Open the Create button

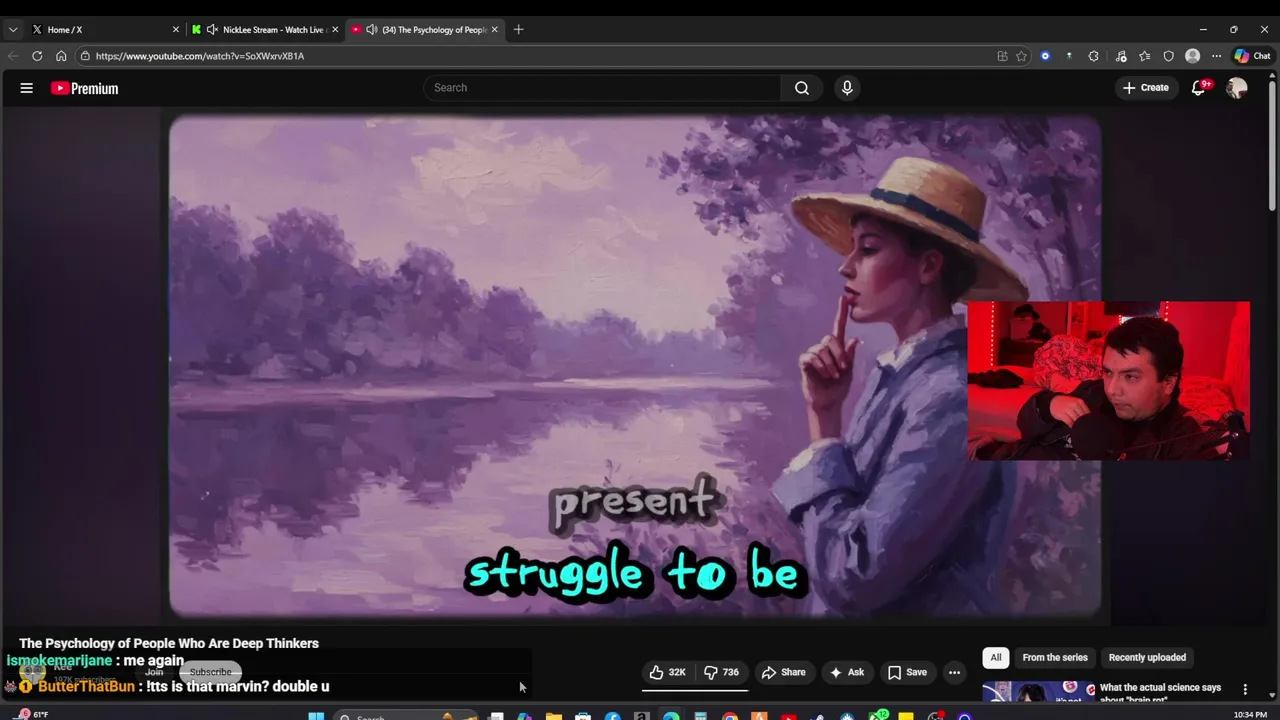pyautogui.click(x=1145, y=88)
